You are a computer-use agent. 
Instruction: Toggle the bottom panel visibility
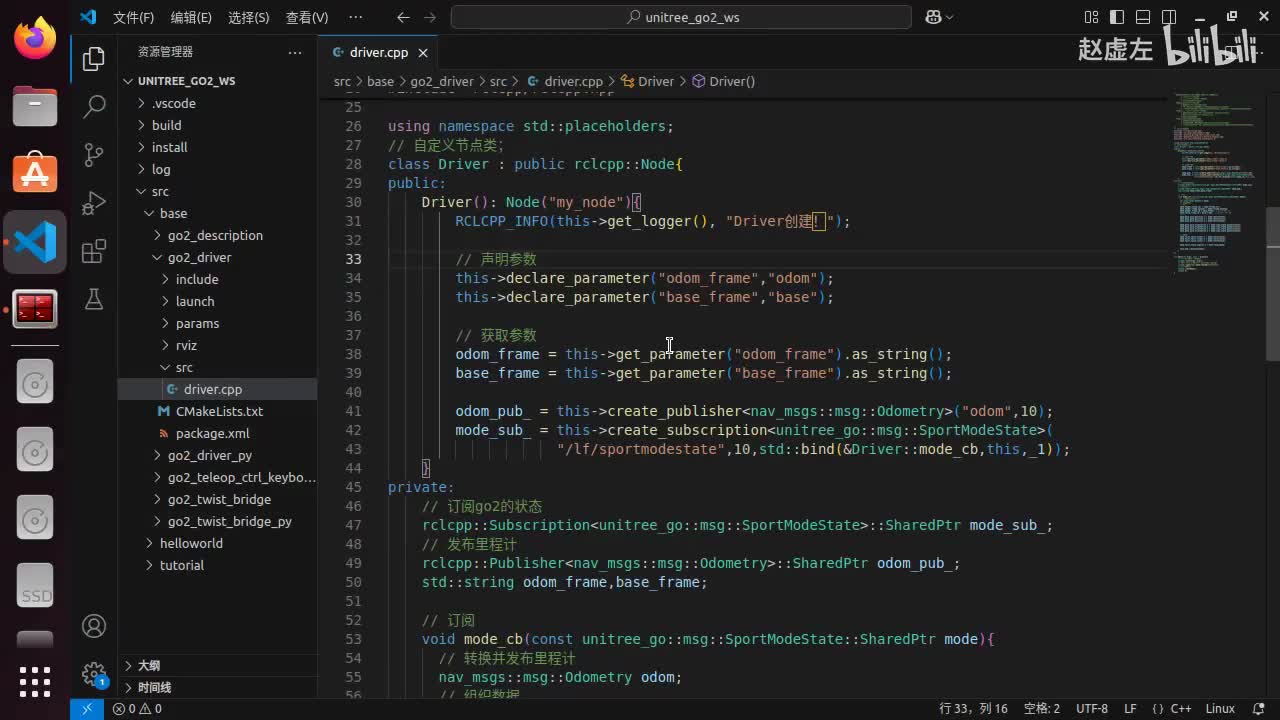1143,17
